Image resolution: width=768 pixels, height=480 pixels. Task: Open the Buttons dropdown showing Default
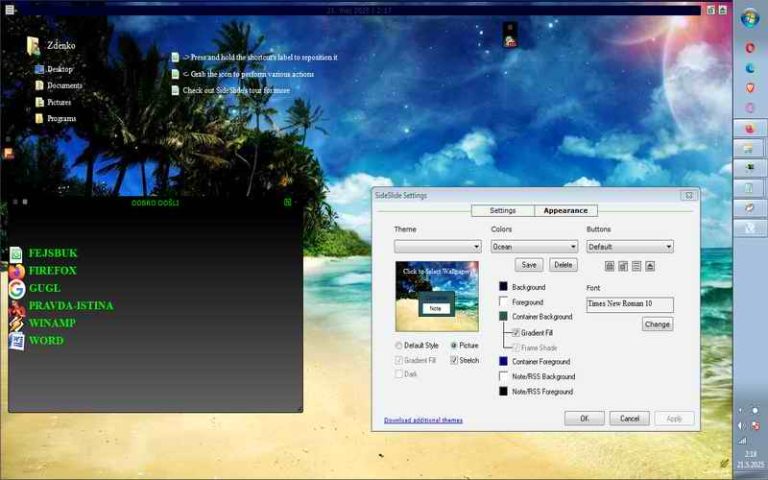point(629,246)
